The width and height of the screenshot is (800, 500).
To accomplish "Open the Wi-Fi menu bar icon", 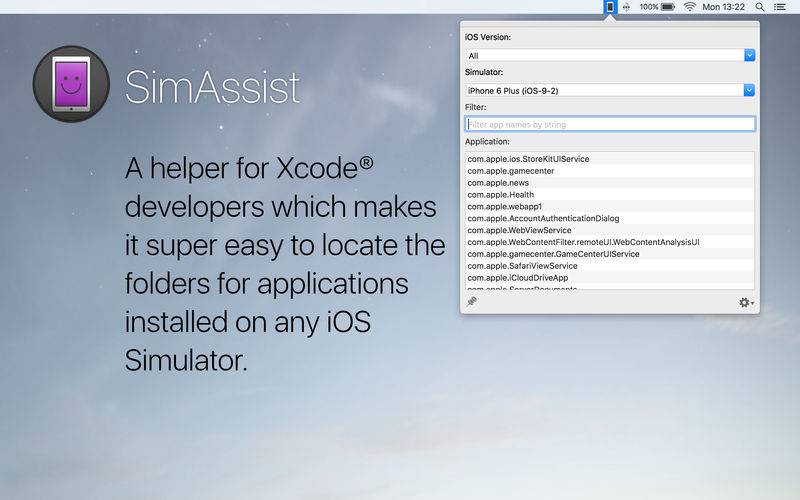I will (x=690, y=7).
